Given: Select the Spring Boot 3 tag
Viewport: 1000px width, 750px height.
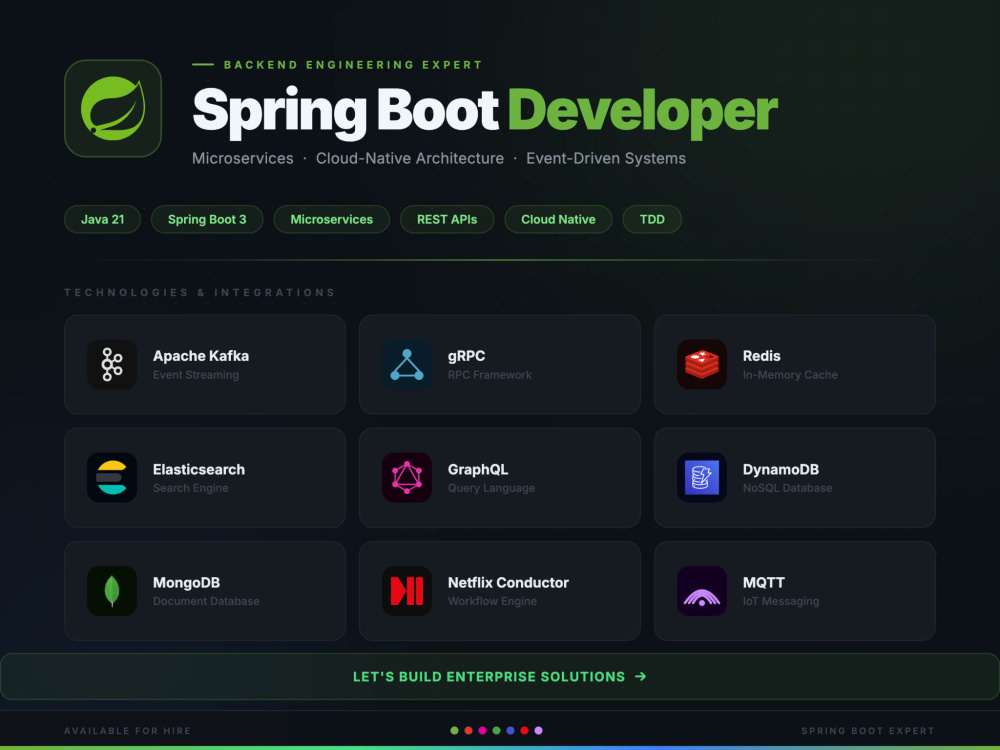Looking at the screenshot, I should [207, 219].
